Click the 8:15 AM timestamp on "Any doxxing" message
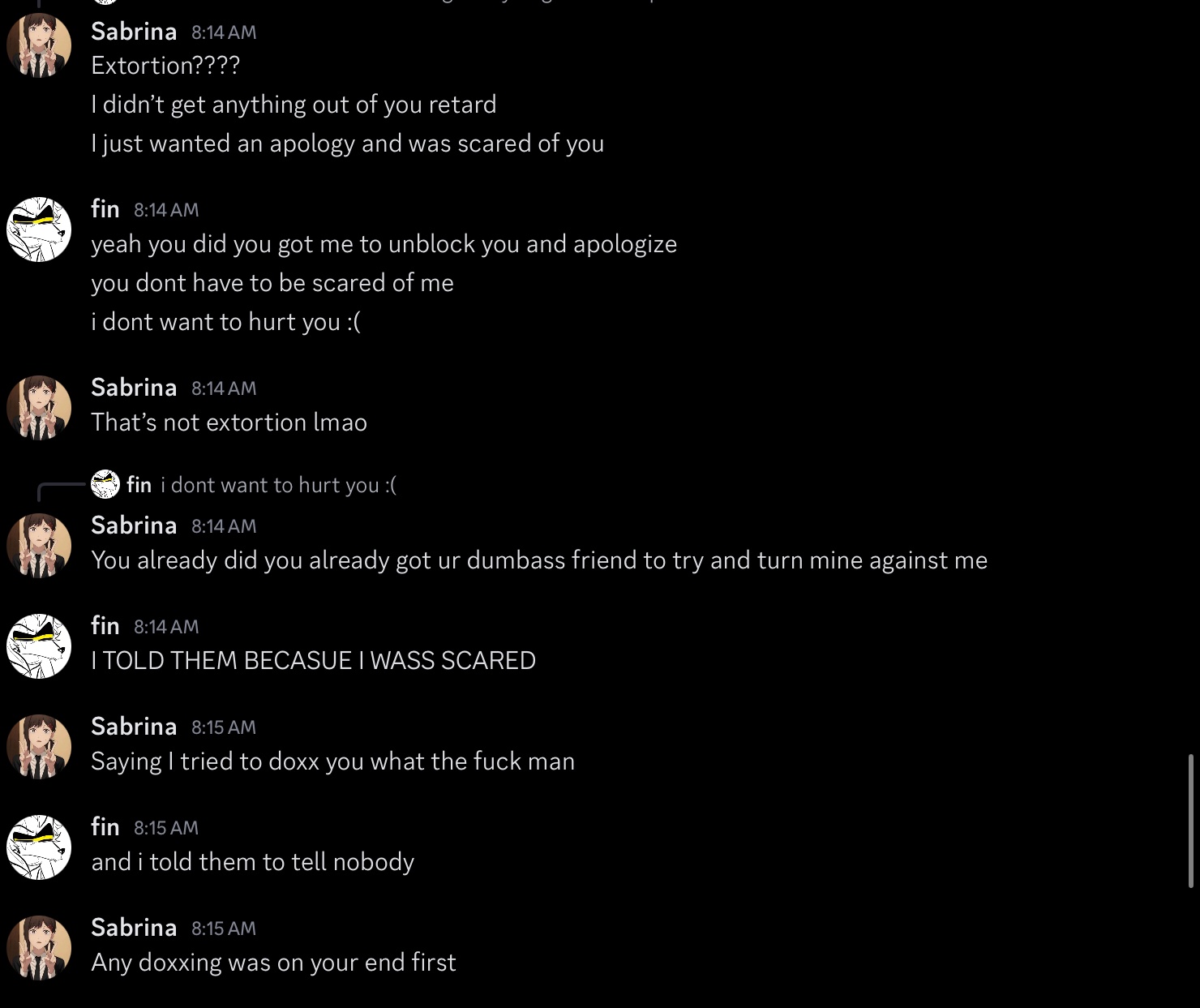The width and height of the screenshot is (1200, 1008). 223,928
